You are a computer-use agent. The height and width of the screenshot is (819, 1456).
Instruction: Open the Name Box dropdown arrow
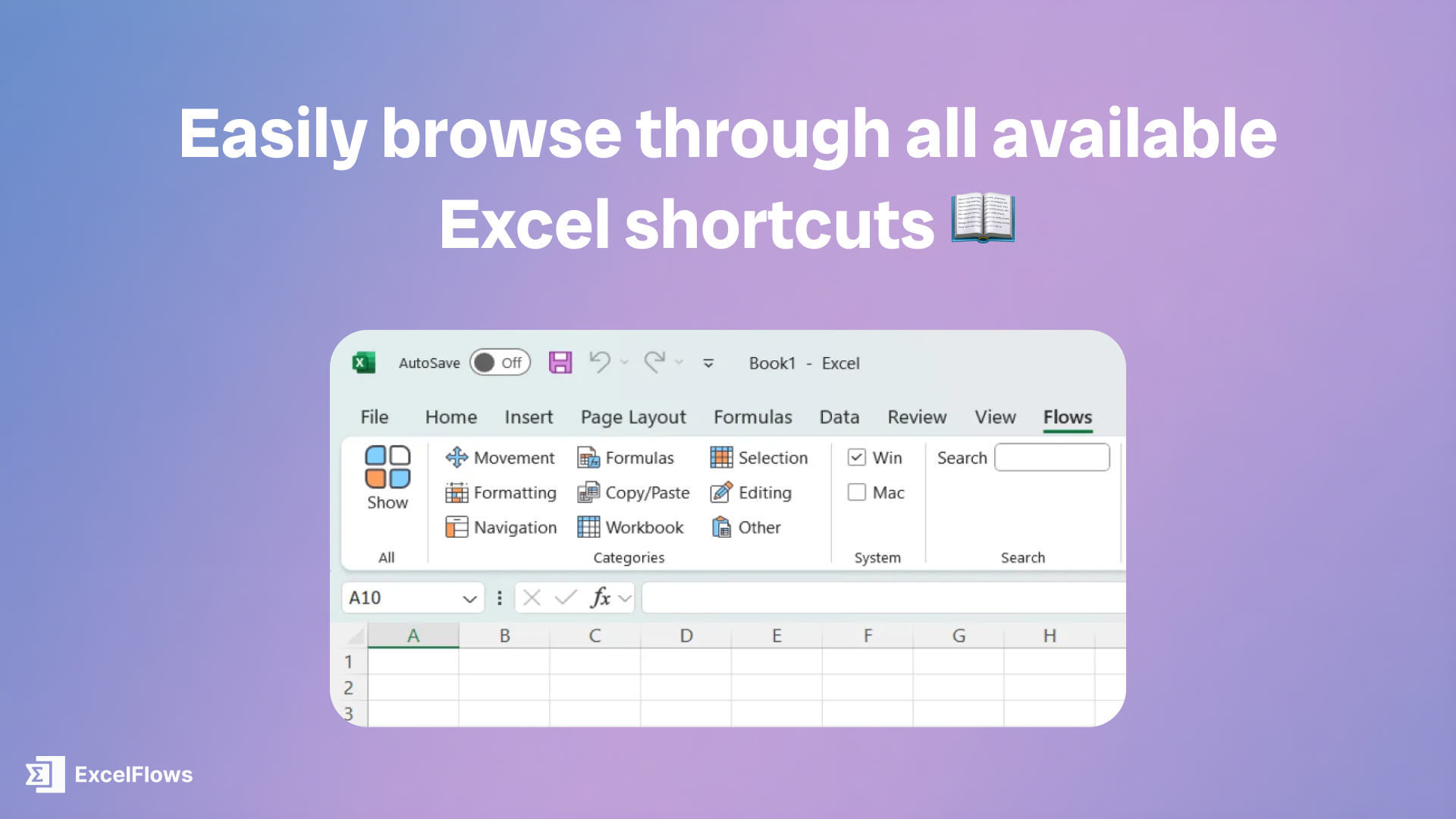(x=469, y=599)
